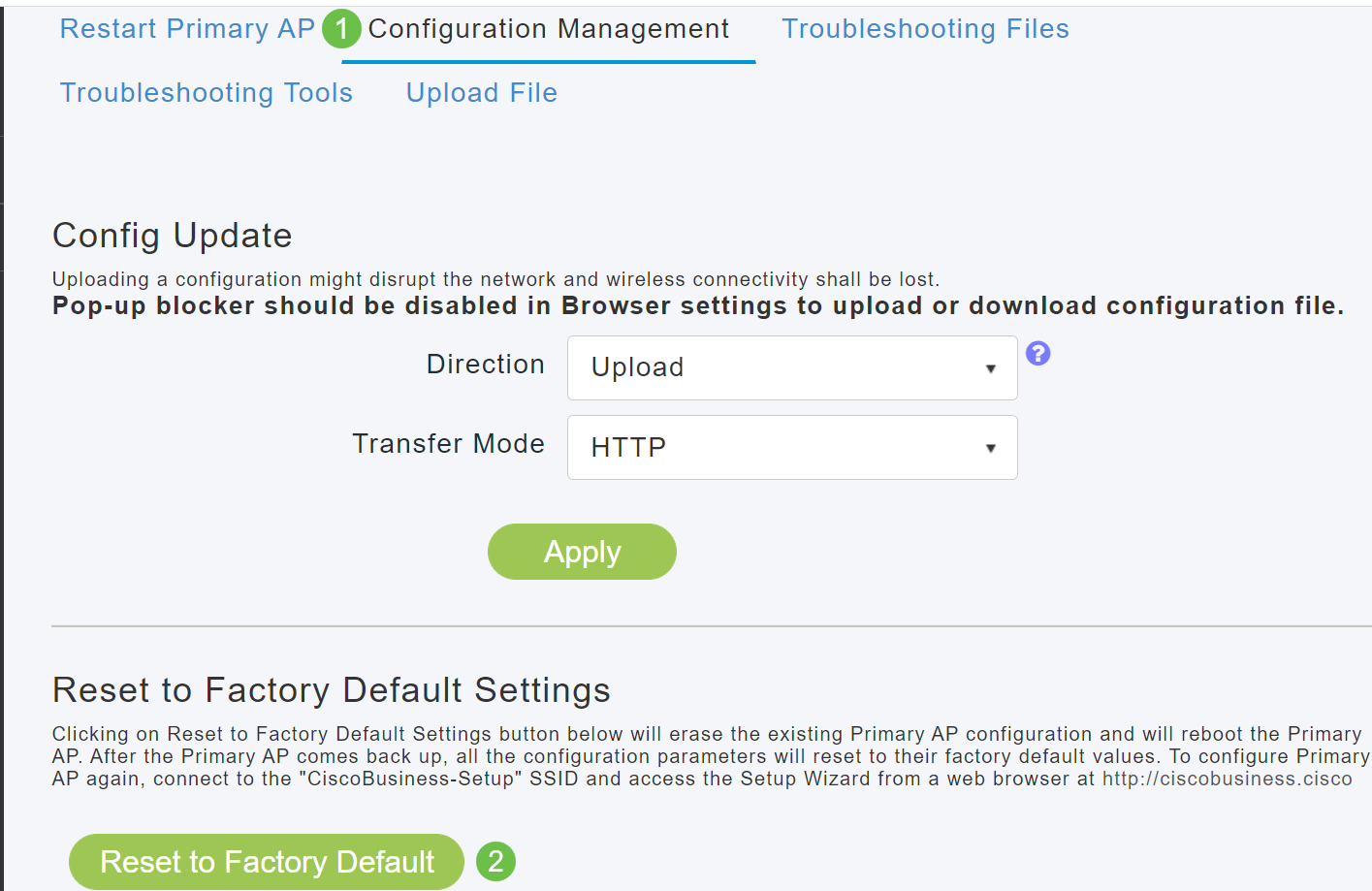Open the Upload File tab
The image size is (1372, 891).
pyautogui.click(x=482, y=93)
